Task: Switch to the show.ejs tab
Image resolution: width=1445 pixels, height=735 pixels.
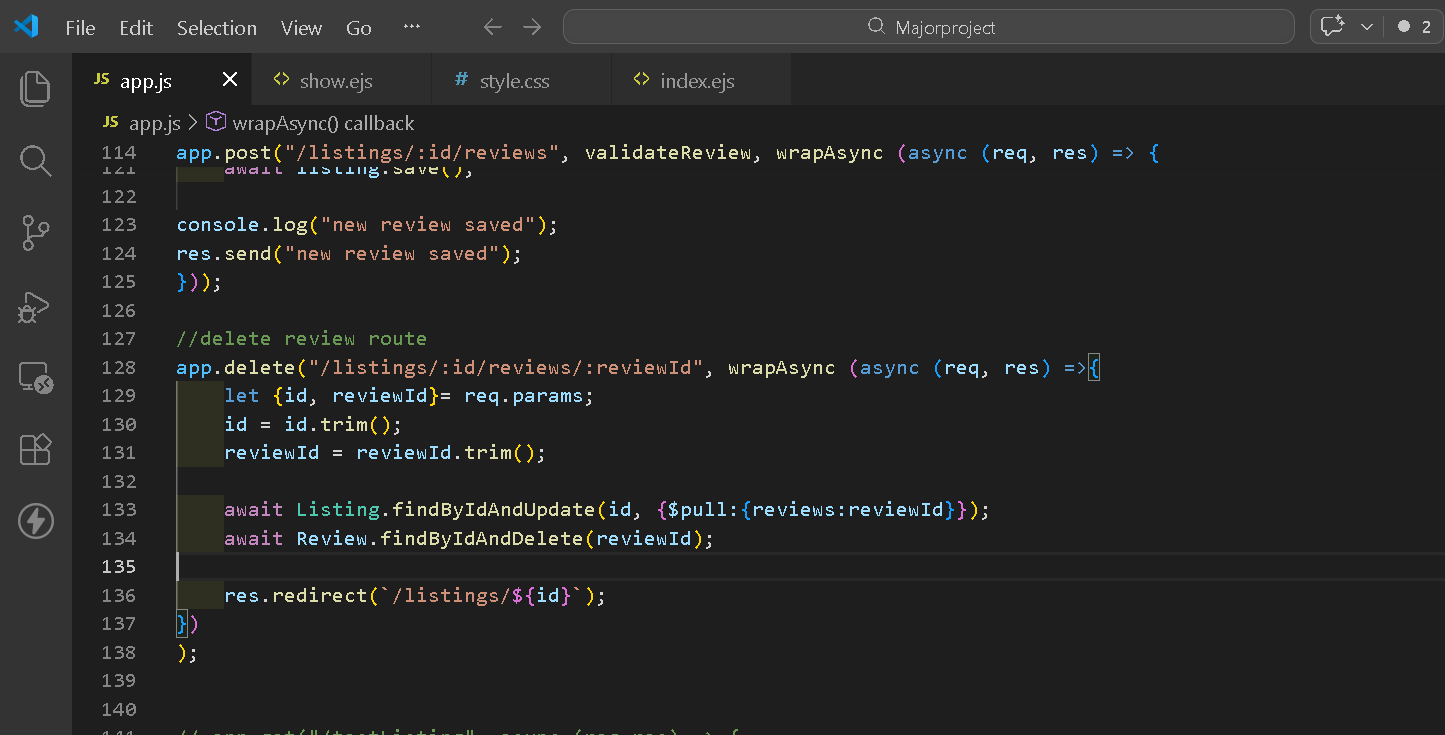Action: pos(336,81)
